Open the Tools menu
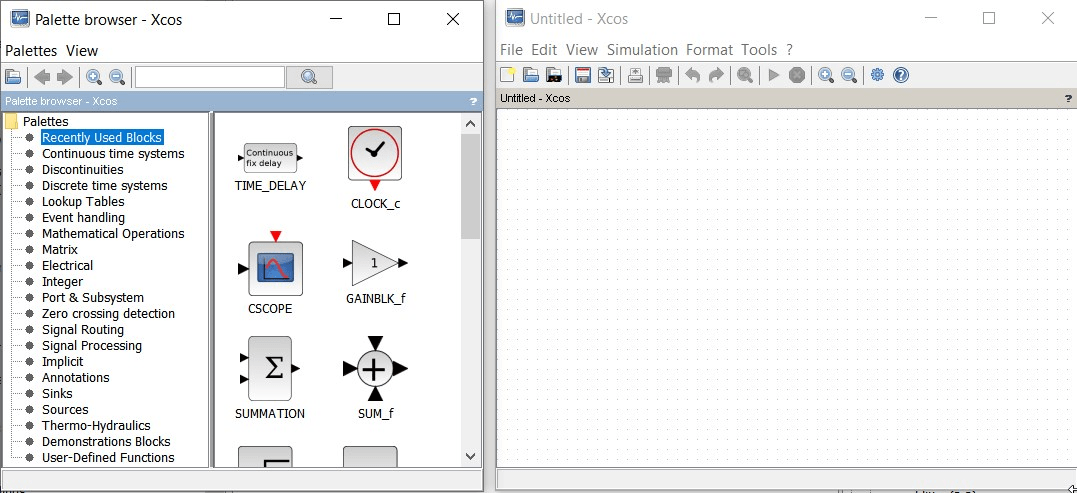 click(x=759, y=50)
